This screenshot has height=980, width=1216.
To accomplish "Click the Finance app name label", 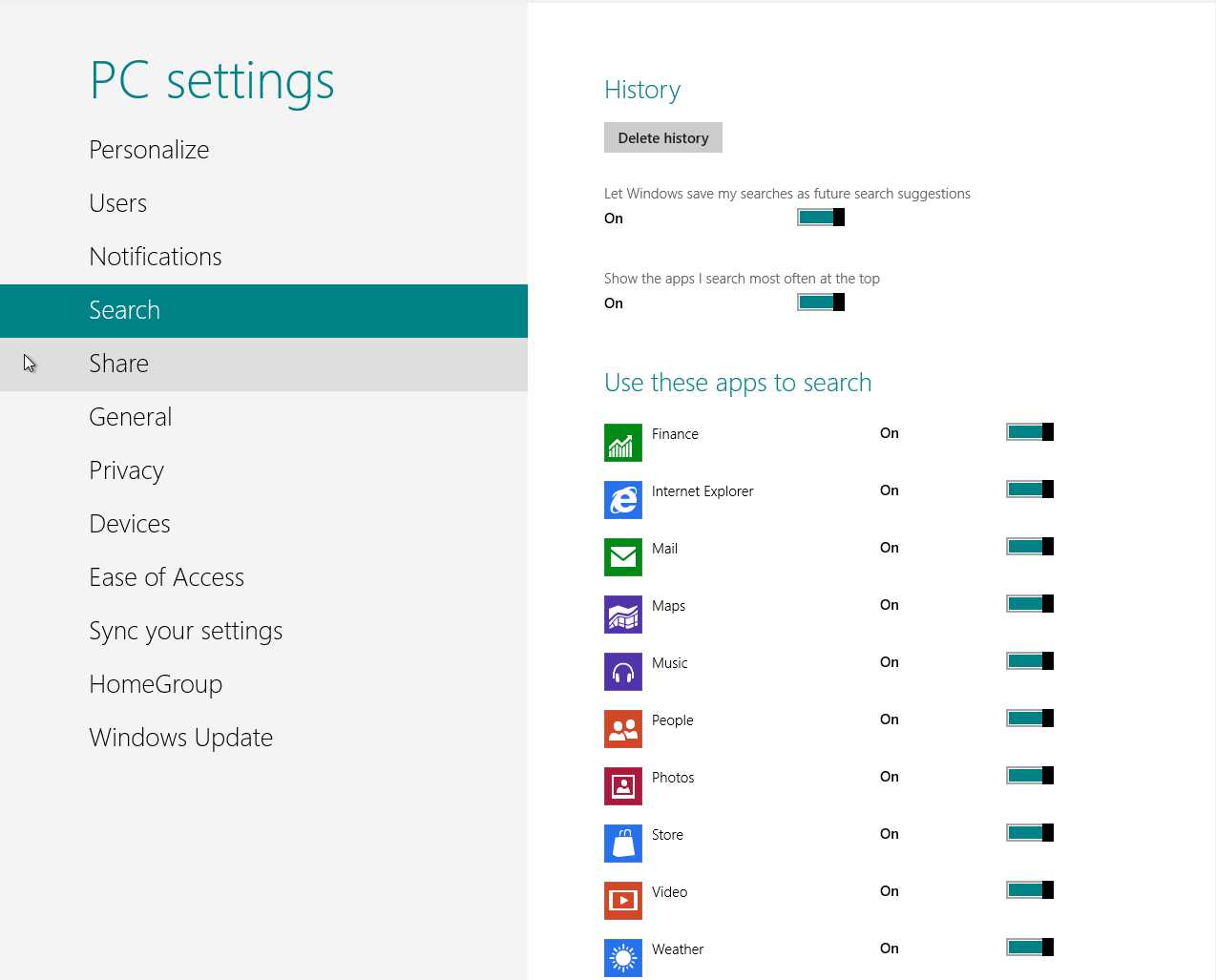I will pos(675,434).
